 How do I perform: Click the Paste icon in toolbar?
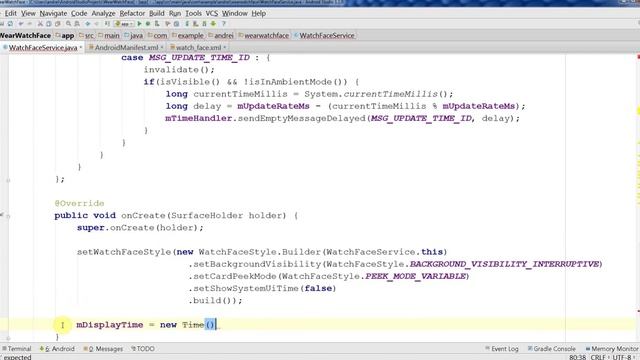coord(58,24)
